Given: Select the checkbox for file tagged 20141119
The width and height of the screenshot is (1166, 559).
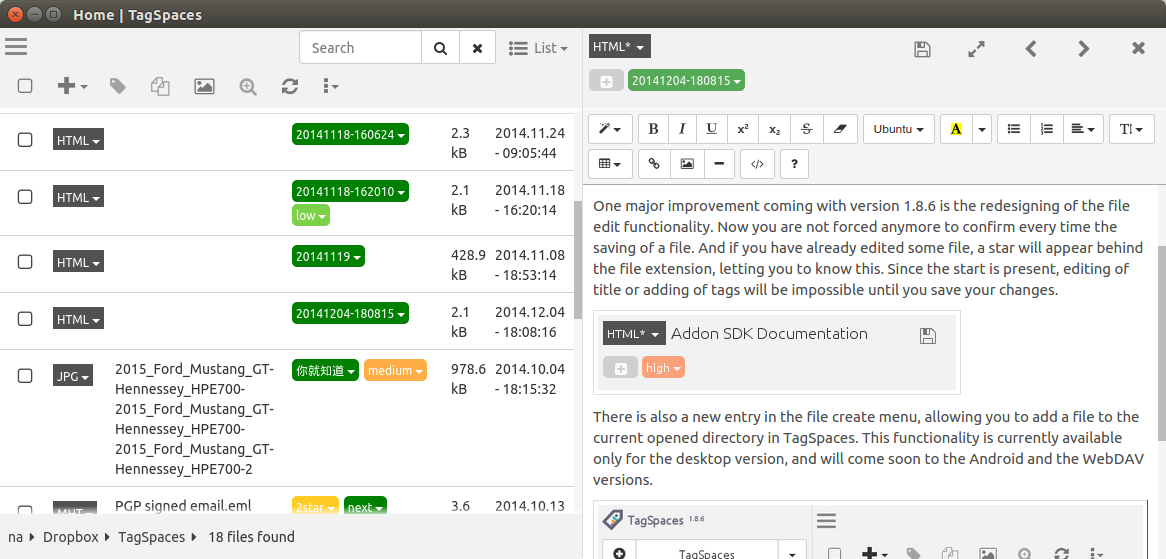Looking at the screenshot, I should click(25, 262).
